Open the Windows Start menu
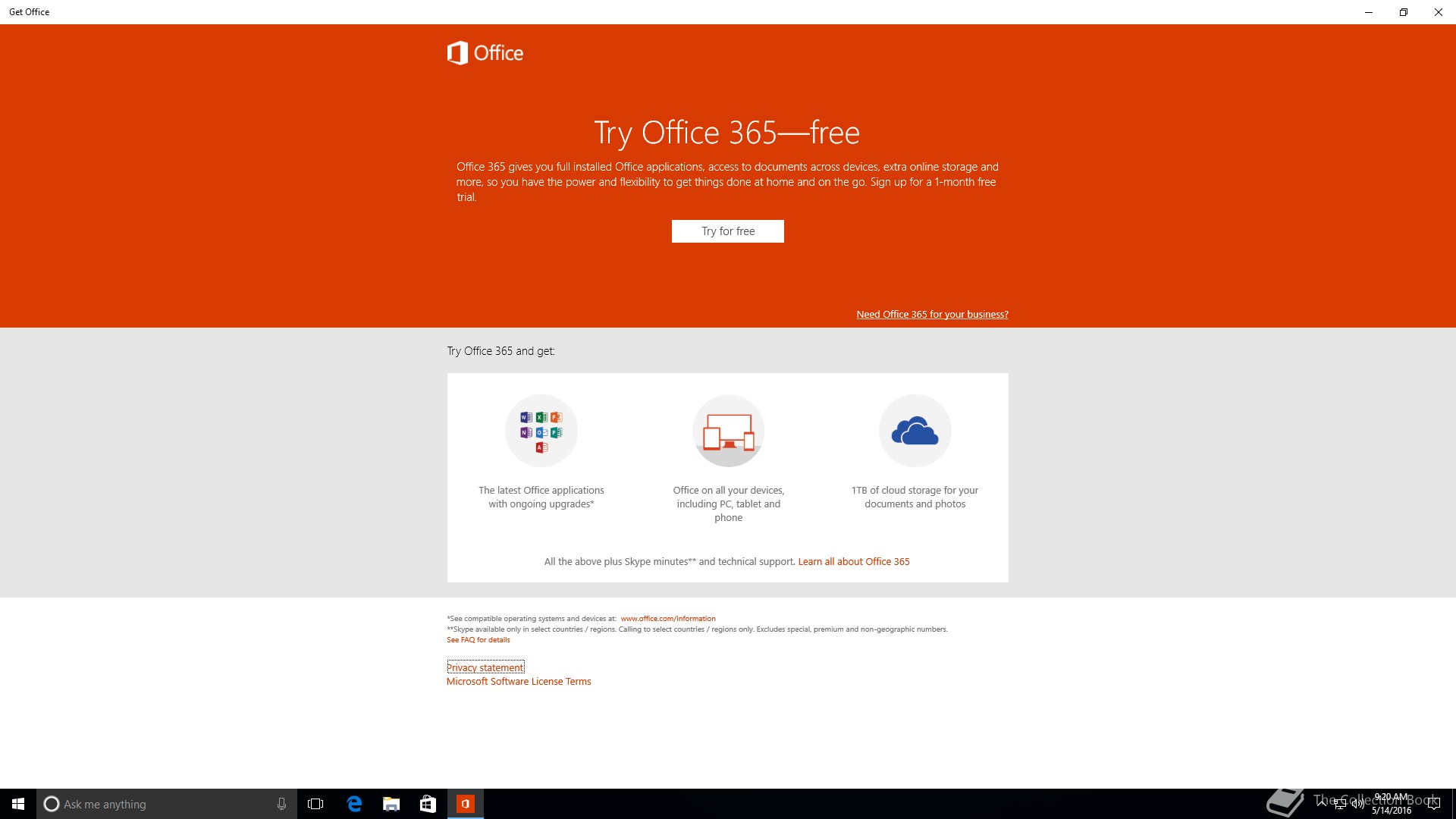The width and height of the screenshot is (1456, 819). click(18, 804)
